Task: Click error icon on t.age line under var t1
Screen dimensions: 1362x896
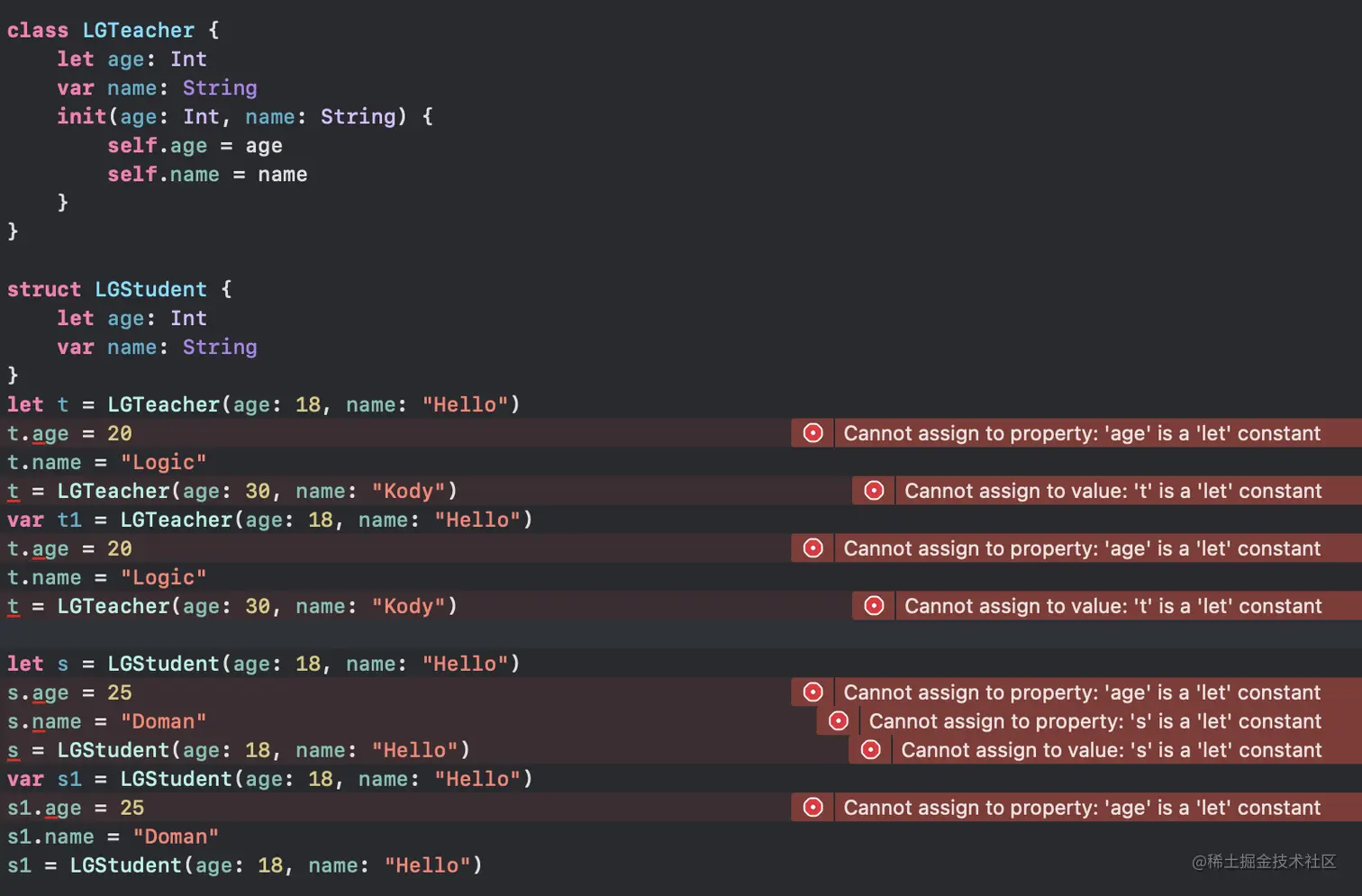Action: pyautogui.click(x=813, y=548)
